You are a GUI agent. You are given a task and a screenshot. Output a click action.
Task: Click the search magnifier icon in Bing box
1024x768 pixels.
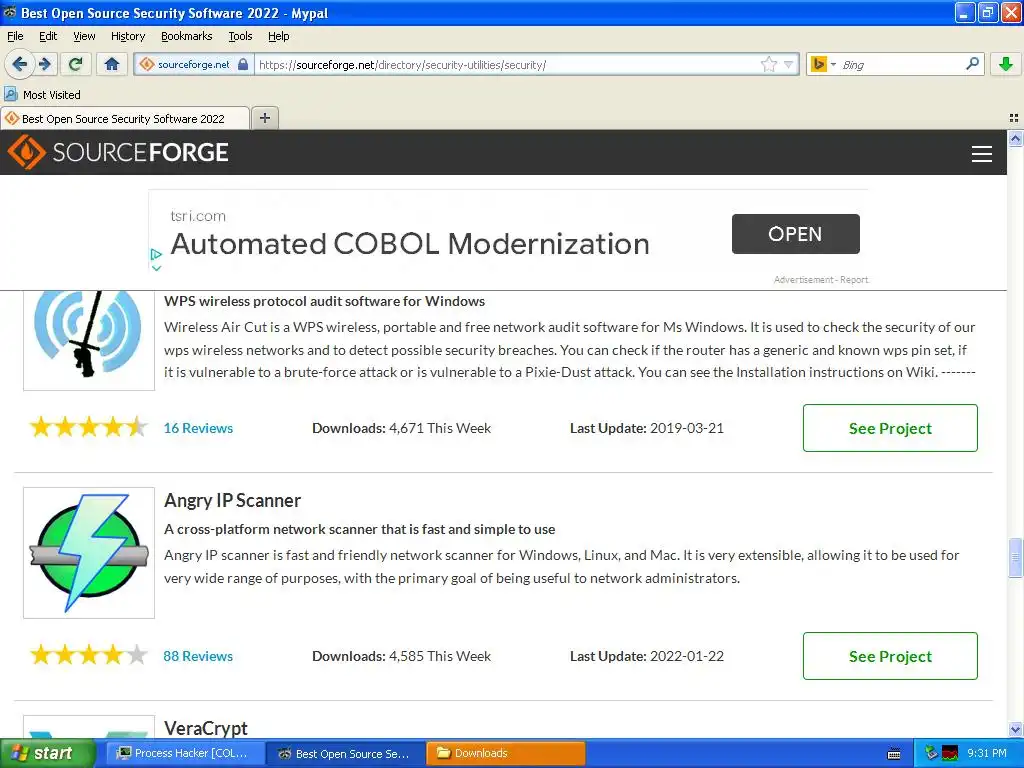[972, 64]
